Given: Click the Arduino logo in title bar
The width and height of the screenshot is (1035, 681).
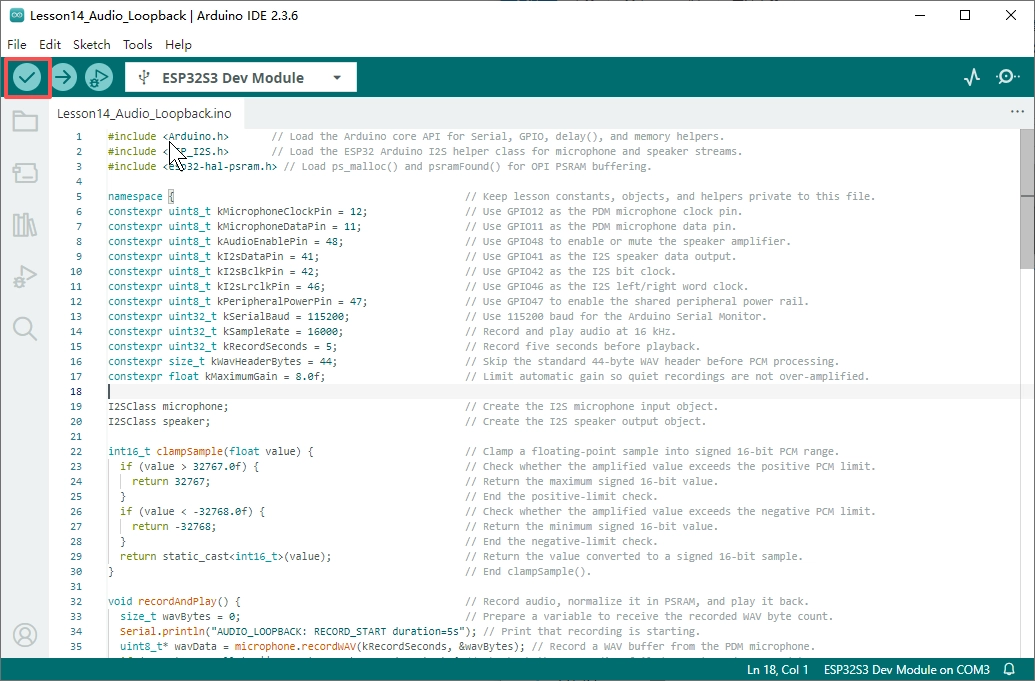Looking at the screenshot, I should 17,15.
